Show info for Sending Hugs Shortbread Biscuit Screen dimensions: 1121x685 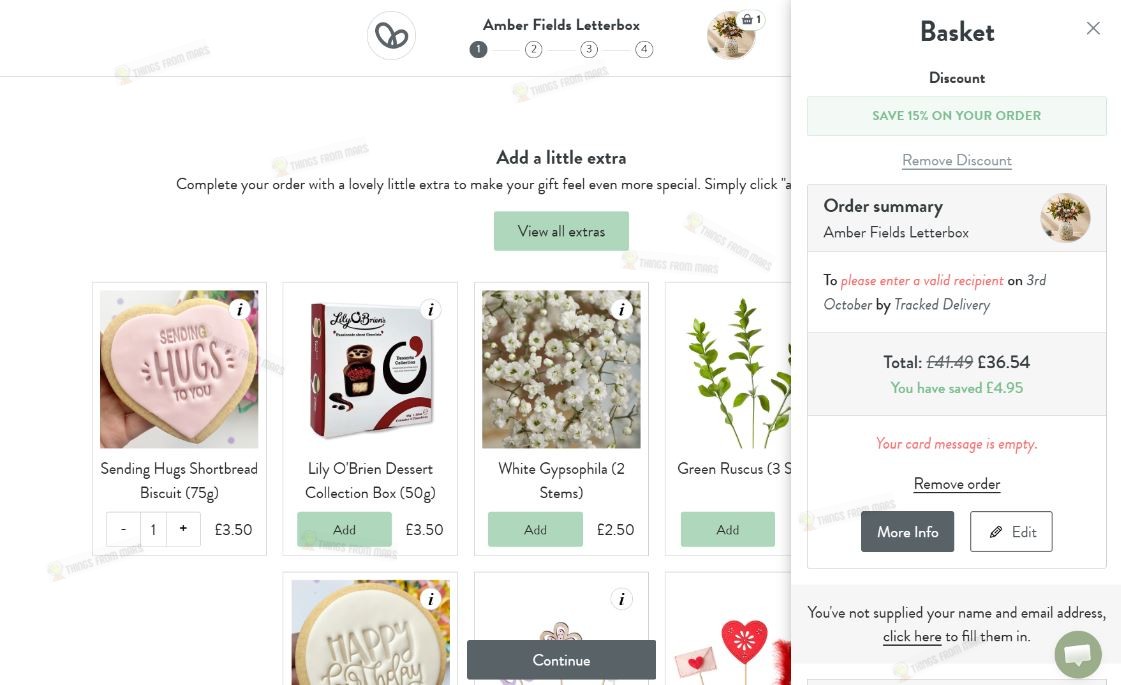pos(239,310)
